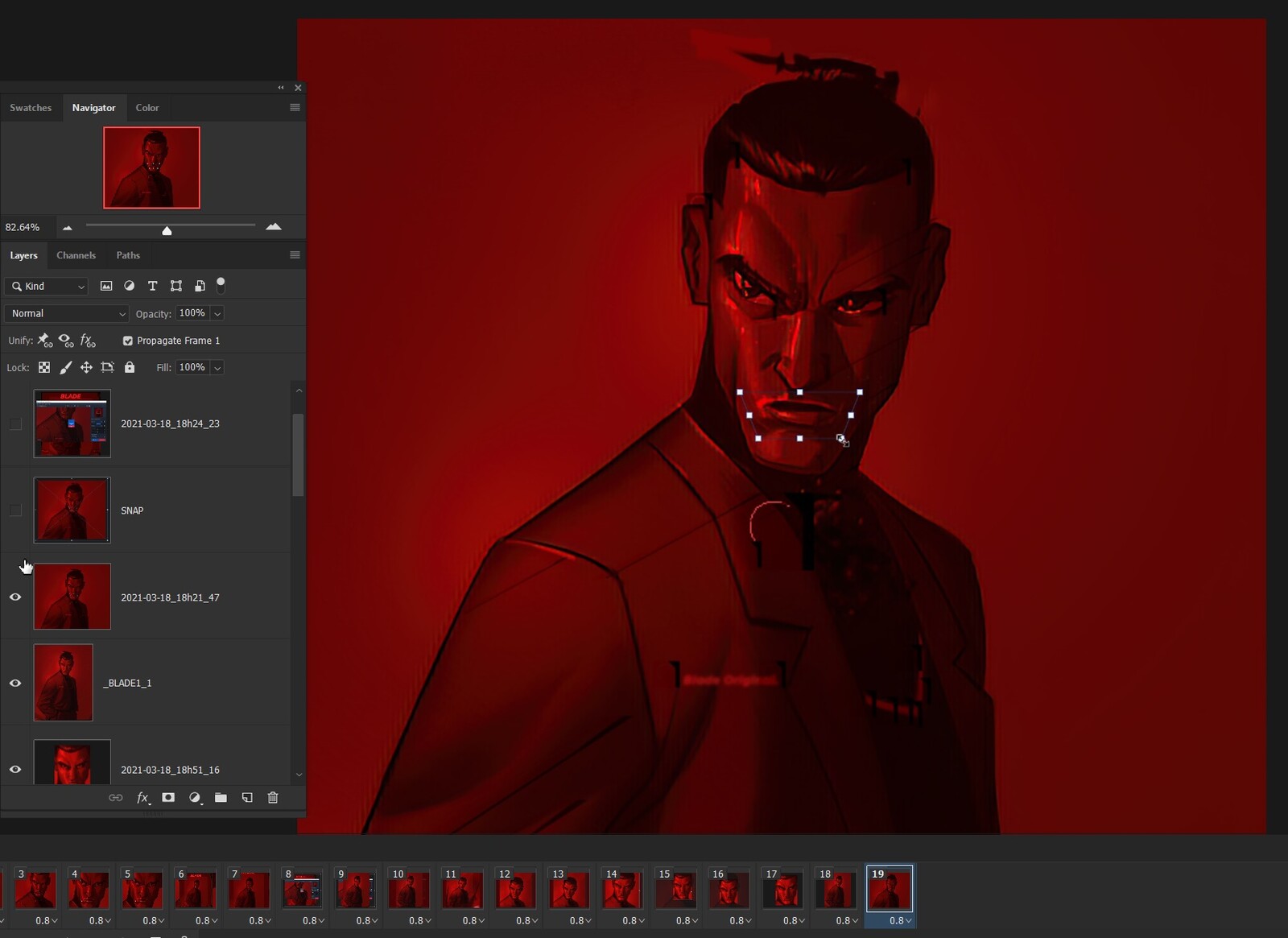
Task: Switch to the Swatches tab
Action: click(x=31, y=108)
